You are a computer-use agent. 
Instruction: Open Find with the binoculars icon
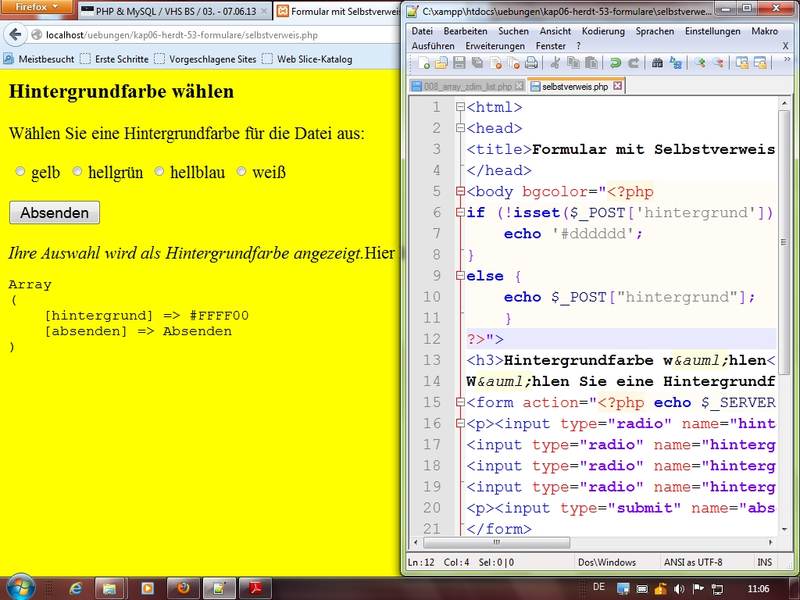point(657,63)
